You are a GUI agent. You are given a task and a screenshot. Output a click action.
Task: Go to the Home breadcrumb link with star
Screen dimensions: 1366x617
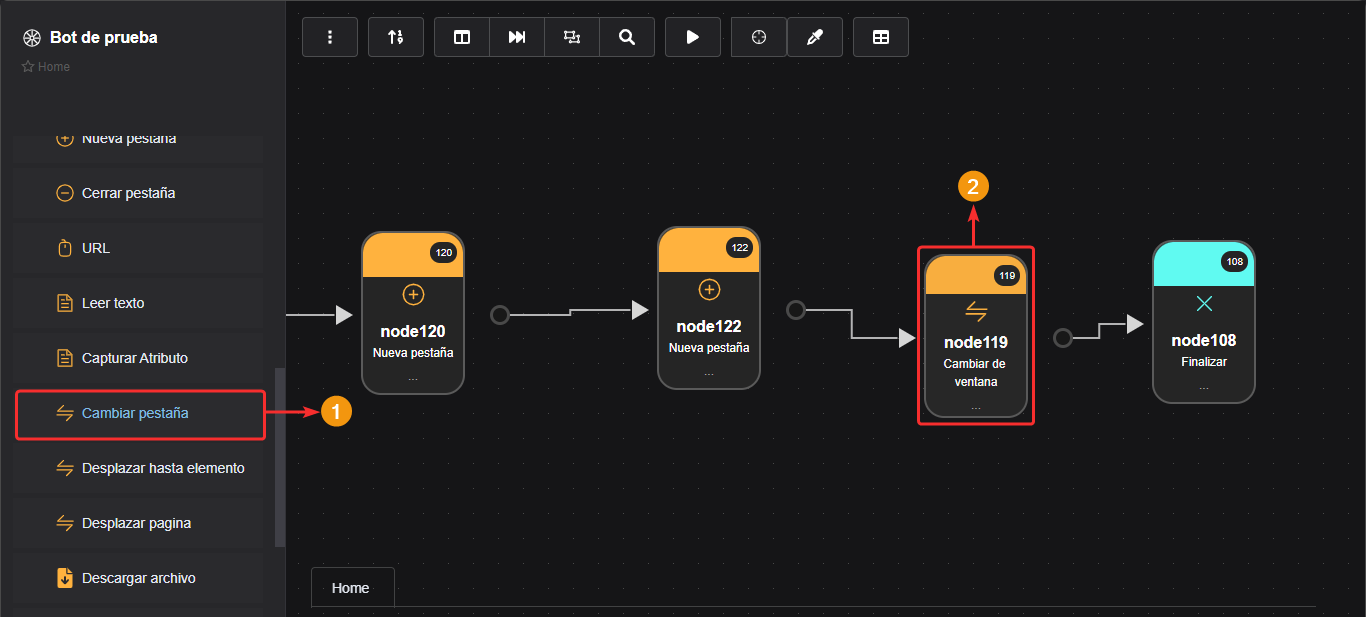46,67
